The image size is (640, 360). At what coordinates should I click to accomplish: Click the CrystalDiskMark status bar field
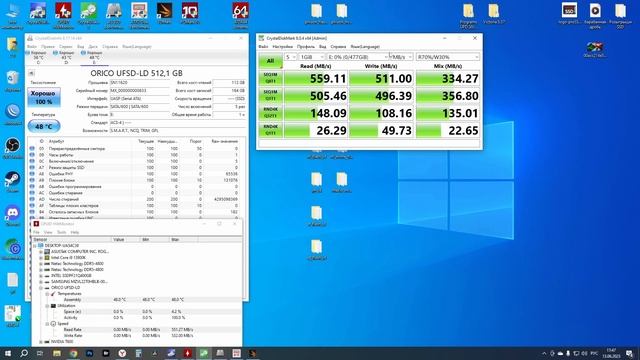click(369, 143)
